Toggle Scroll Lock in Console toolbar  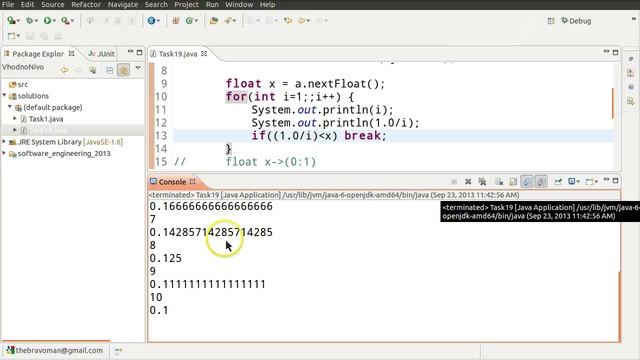(513, 181)
